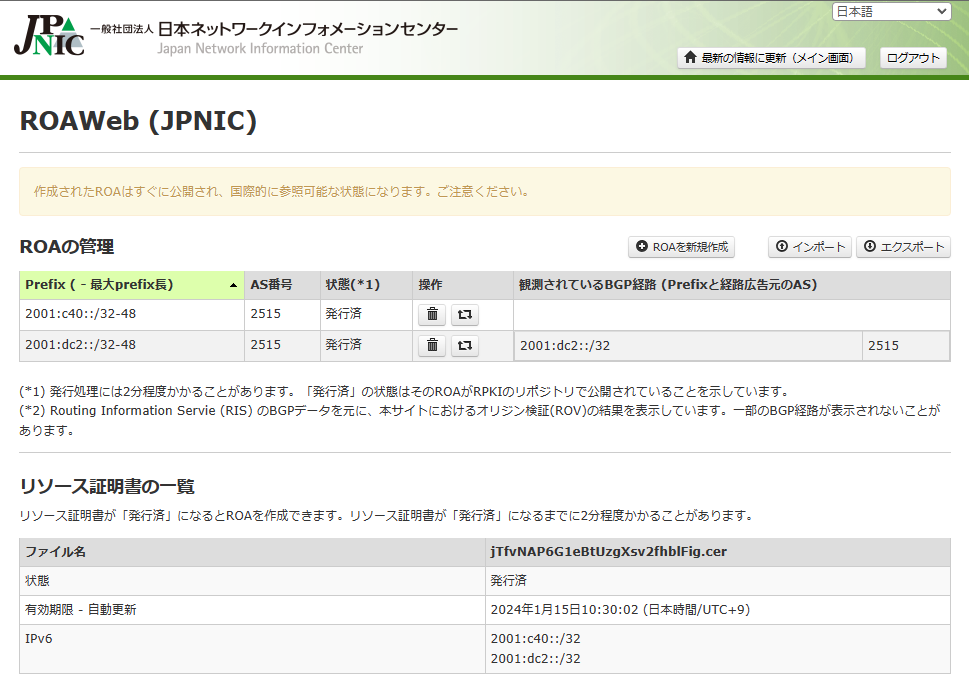The height and width of the screenshot is (688, 969).
Task: Click the ROAの管理 section heading
Action: pyautogui.click(x=67, y=247)
